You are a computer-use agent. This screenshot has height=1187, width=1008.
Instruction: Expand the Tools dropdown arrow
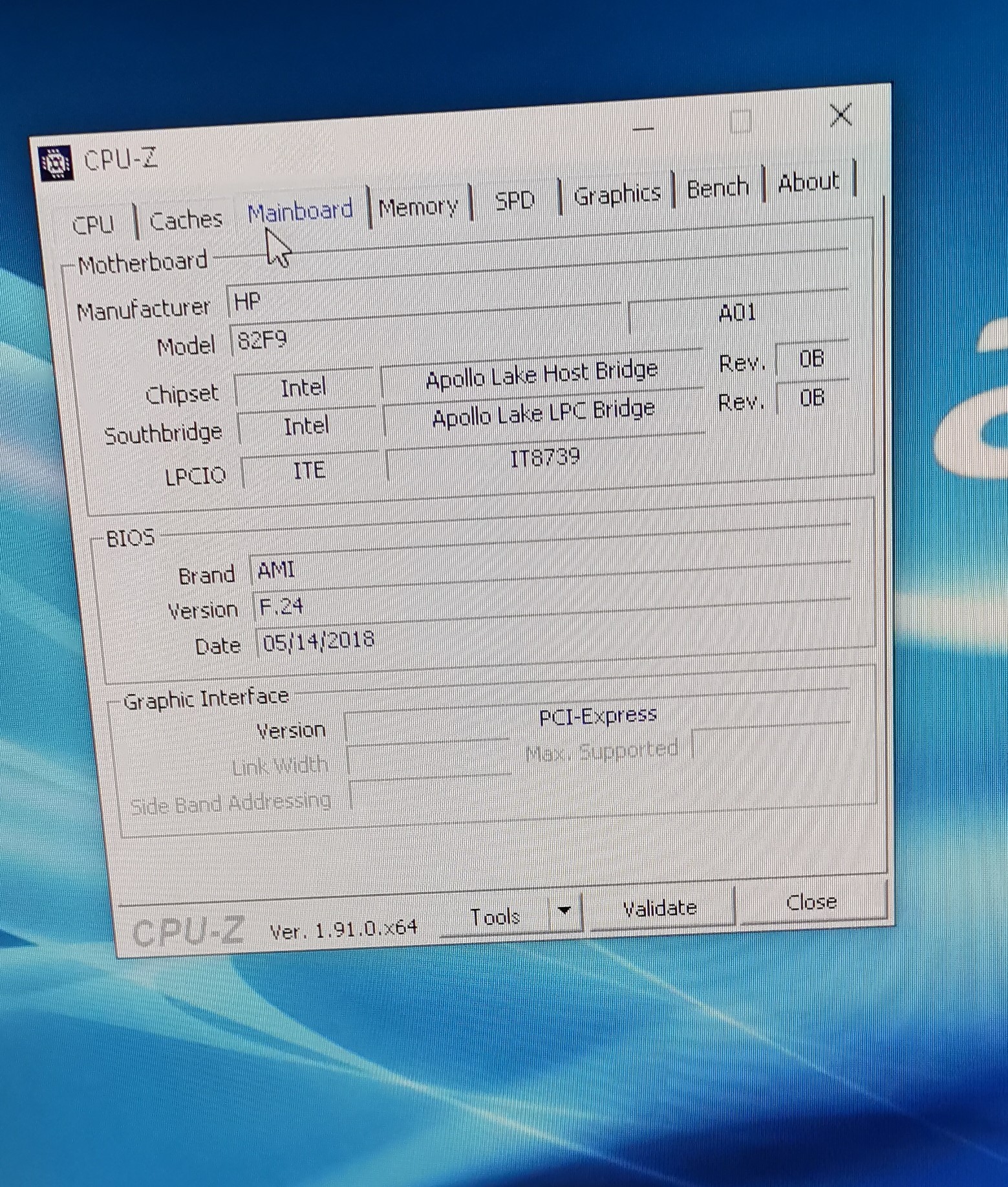click(564, 911)
